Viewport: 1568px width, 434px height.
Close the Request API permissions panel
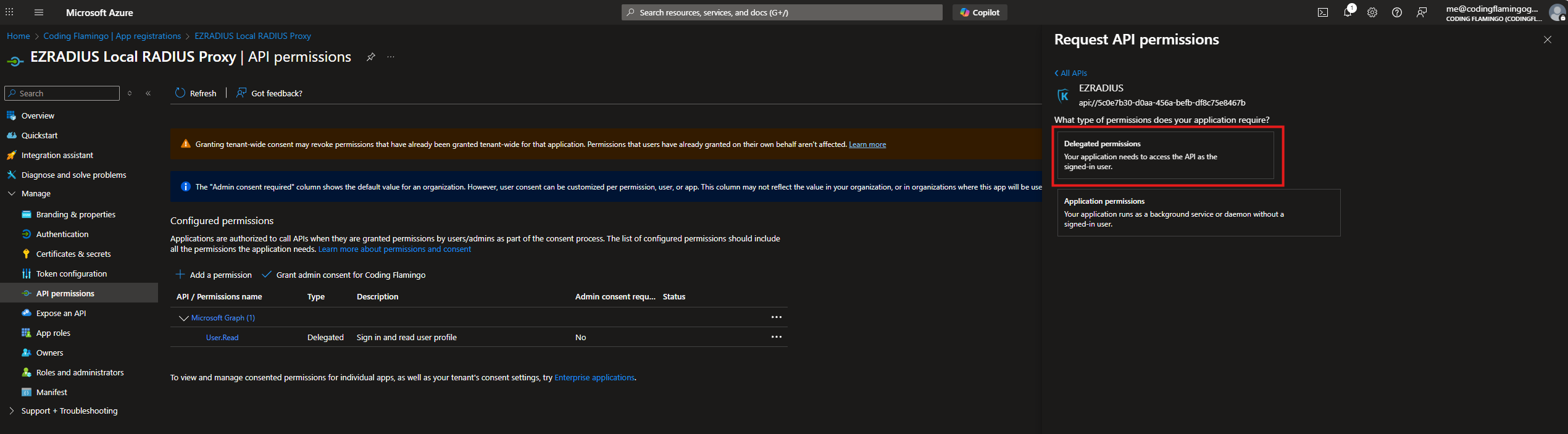coord(1547,40)
